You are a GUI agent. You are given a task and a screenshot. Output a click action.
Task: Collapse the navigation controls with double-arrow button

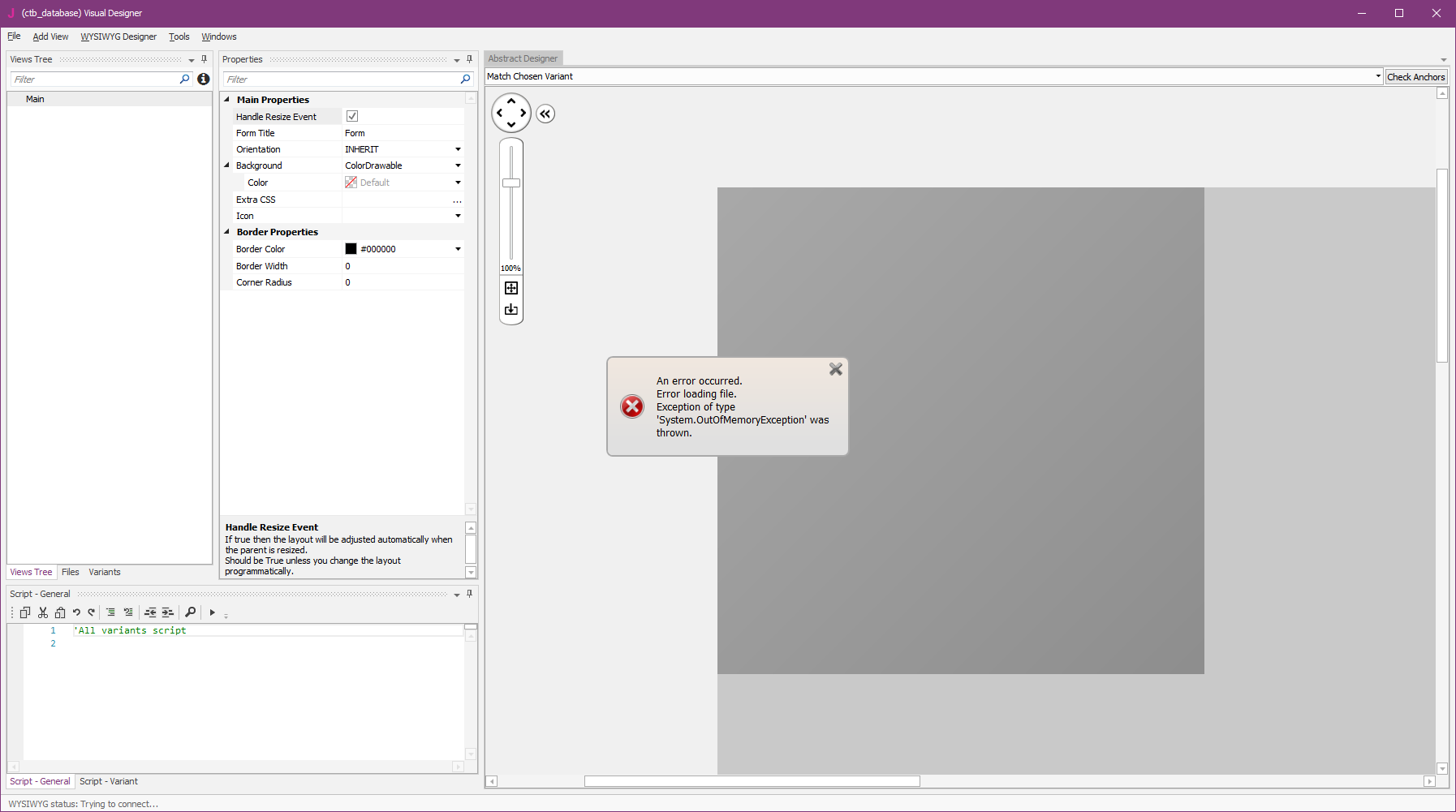(545, 114)
